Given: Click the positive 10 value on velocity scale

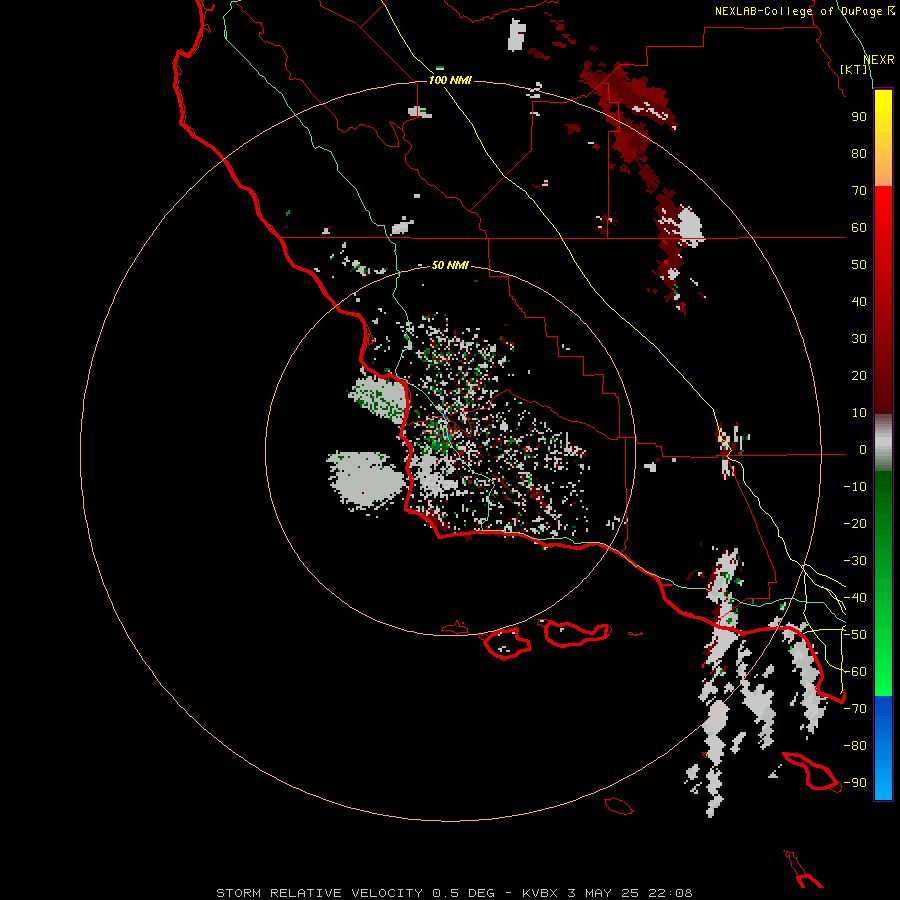Looking at the screenshot, I should [859, 413].
